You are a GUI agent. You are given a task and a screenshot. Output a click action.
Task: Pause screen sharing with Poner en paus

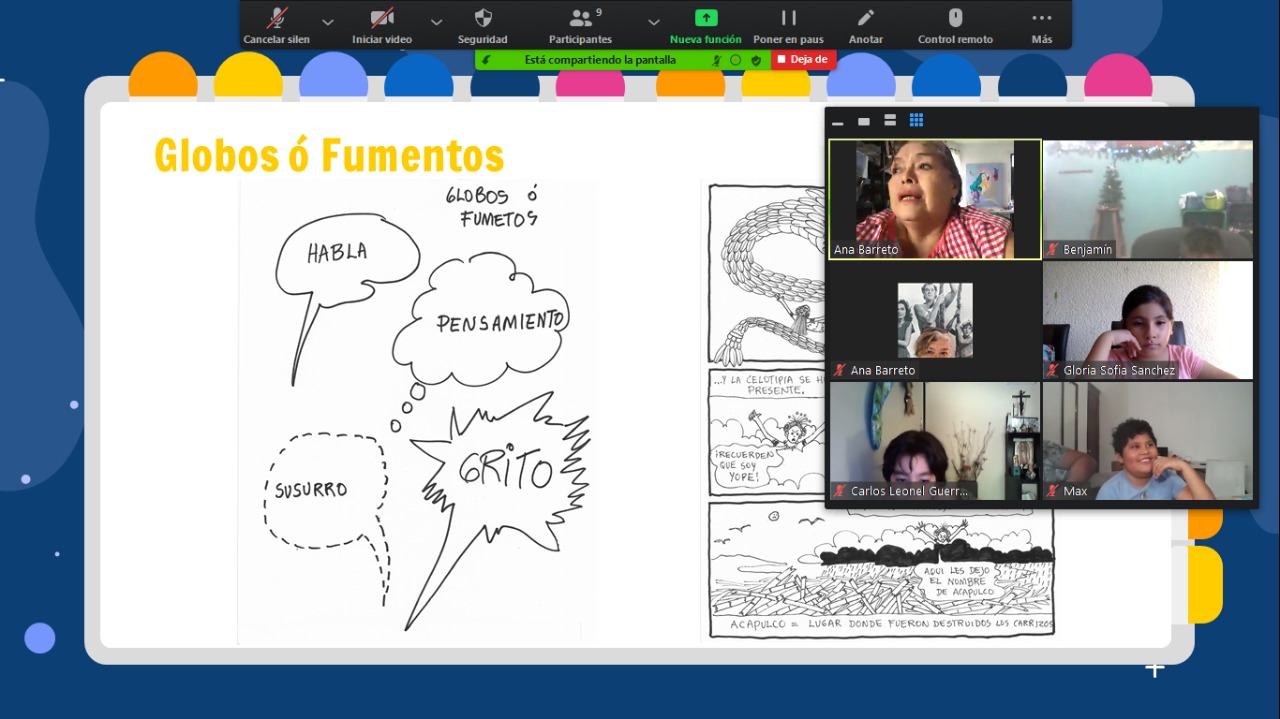pyautogui.click(x=788, y=25)
